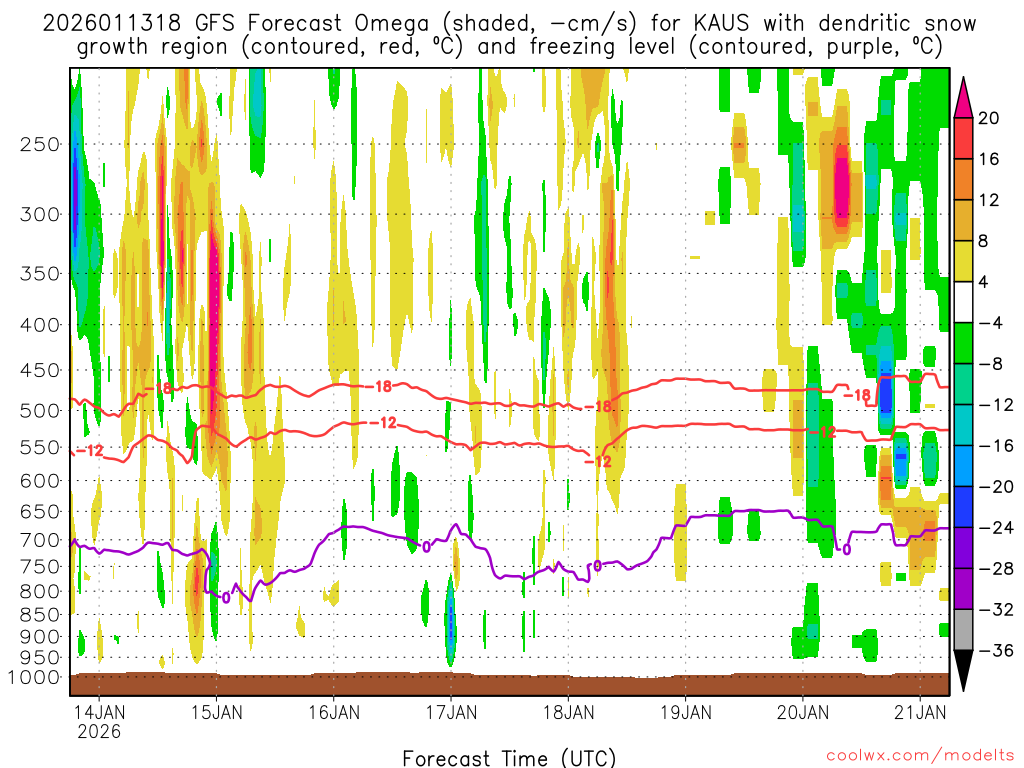
Task: Click the 18JAN time axis label
Action: (x=568, y=712)
